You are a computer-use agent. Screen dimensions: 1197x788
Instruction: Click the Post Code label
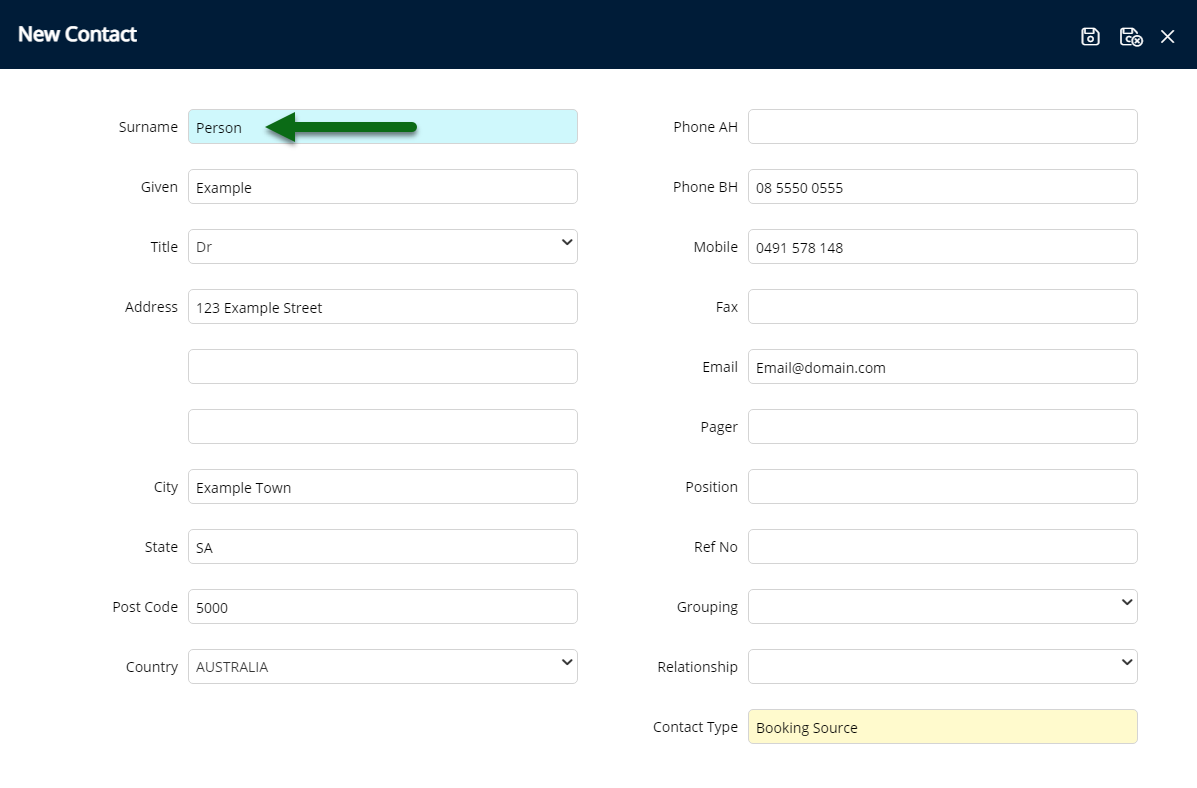point(145,606)
